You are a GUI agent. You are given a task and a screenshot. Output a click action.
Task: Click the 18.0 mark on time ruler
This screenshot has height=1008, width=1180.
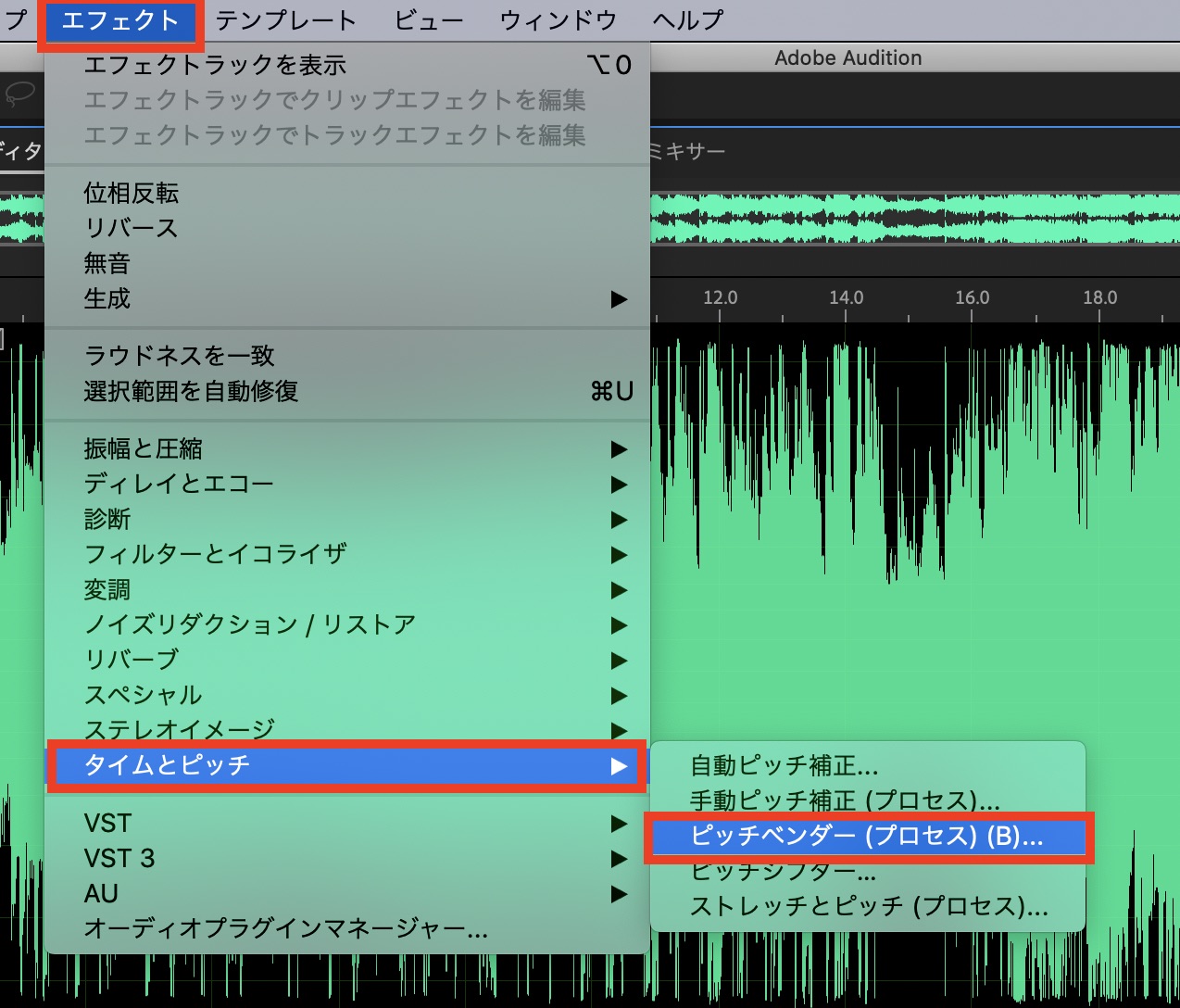(x=1099, y=298)
